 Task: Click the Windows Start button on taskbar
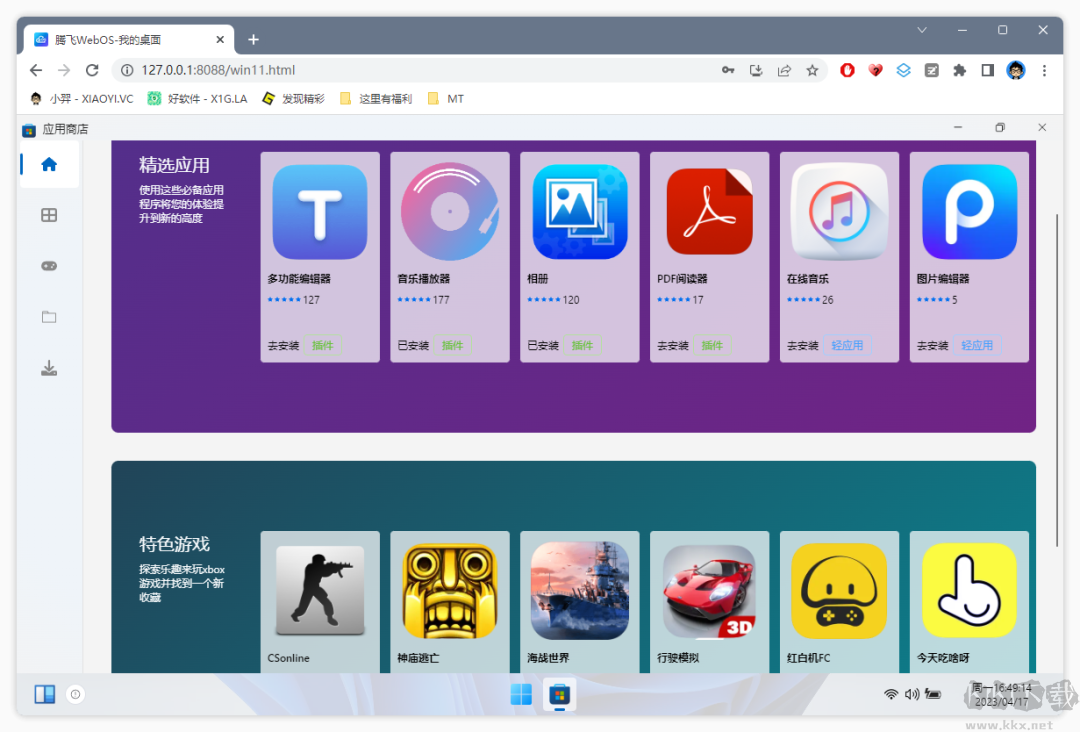tap(521, 694)
